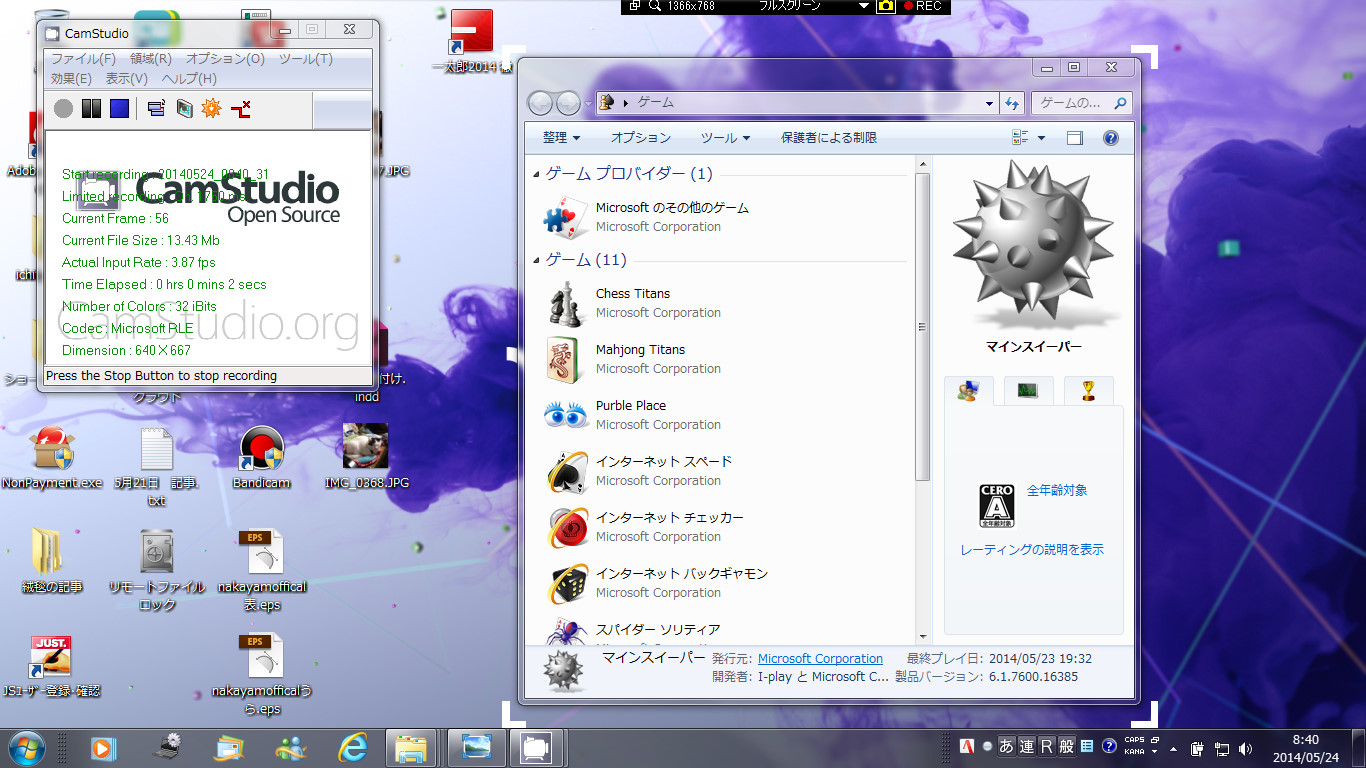Click the grey Record button in CamStudio
Screen dimensions: 1366x768
(63, 108)
